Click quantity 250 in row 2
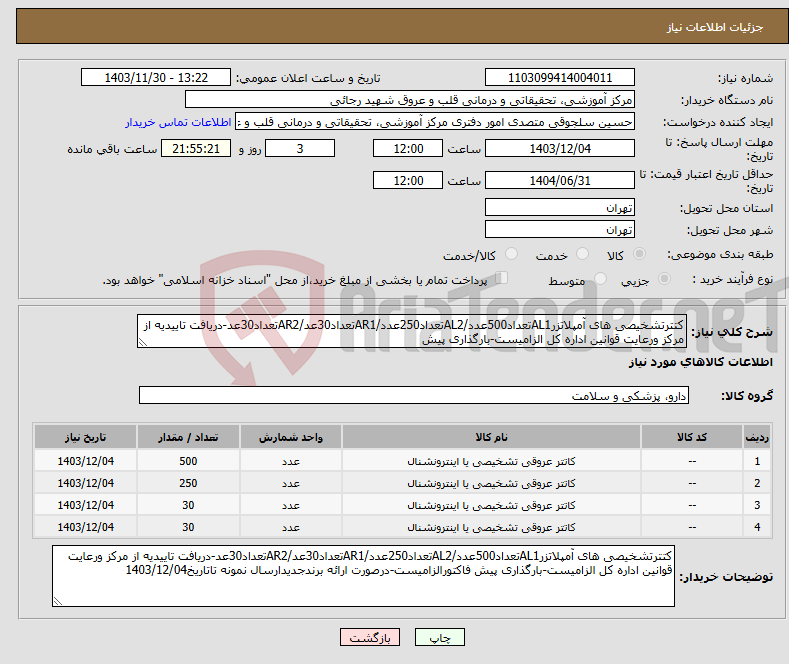 (x=188, y=483)
